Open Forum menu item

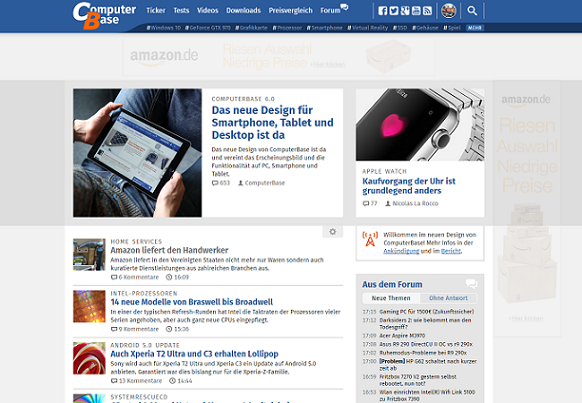coord(330,10)
